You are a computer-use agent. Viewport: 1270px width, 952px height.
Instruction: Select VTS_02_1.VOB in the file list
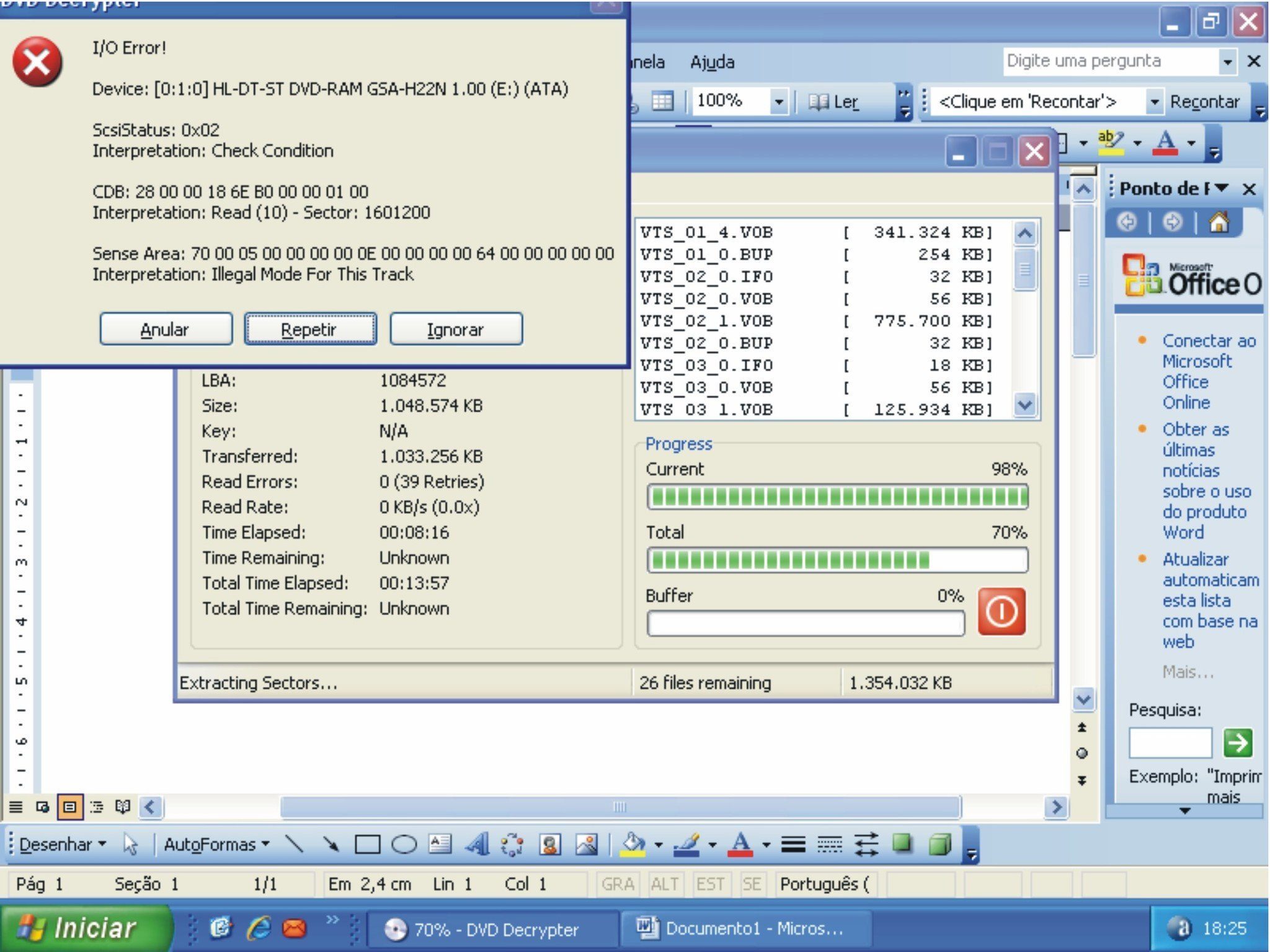tap(817, 321)
